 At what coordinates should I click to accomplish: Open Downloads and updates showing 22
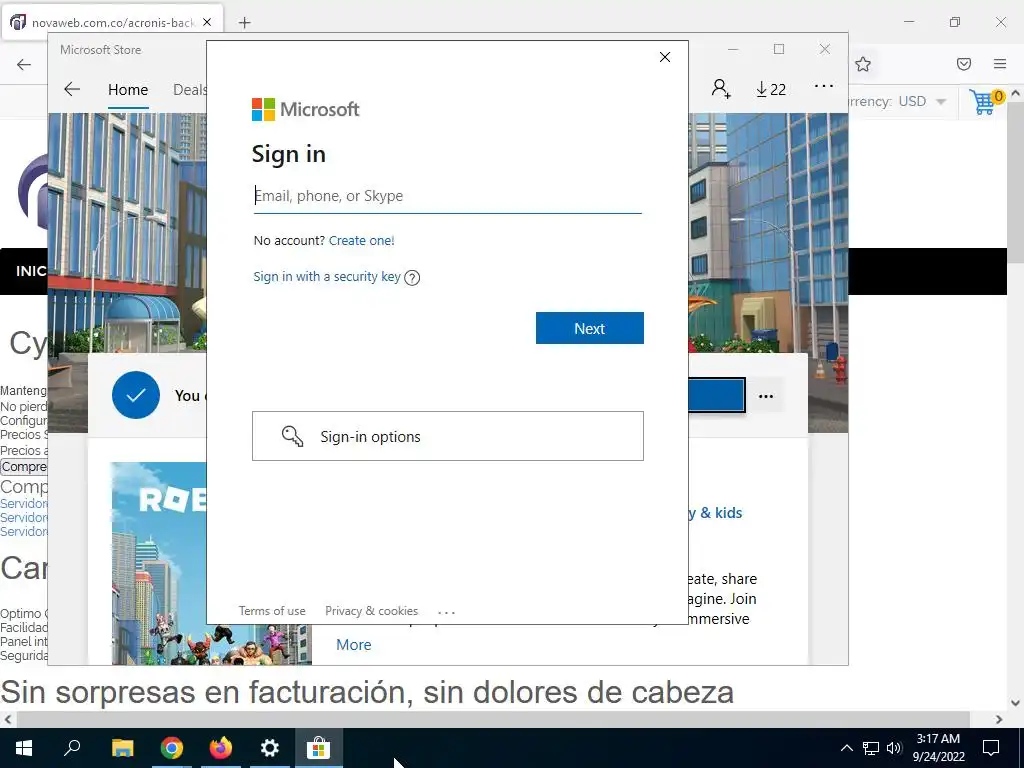[x=771, y=89]
